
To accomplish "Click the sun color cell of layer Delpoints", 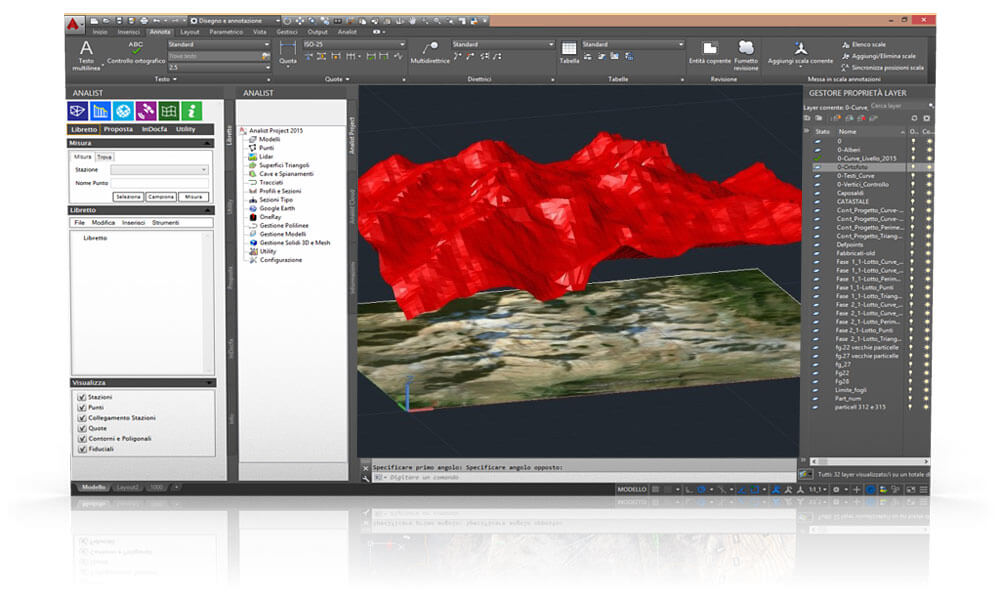I will (927, 244).
